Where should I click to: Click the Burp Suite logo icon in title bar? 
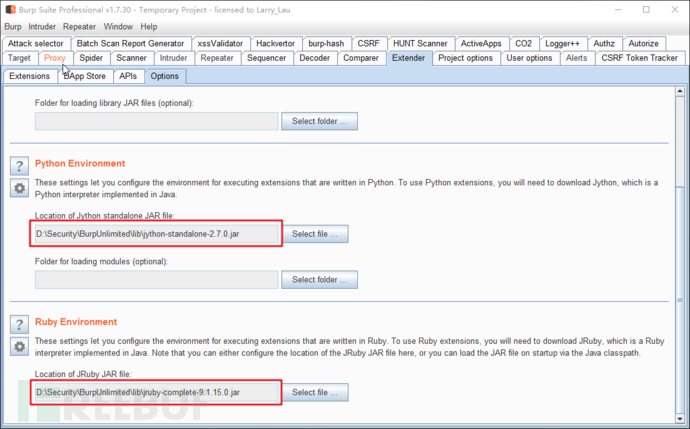coord(10,9)
